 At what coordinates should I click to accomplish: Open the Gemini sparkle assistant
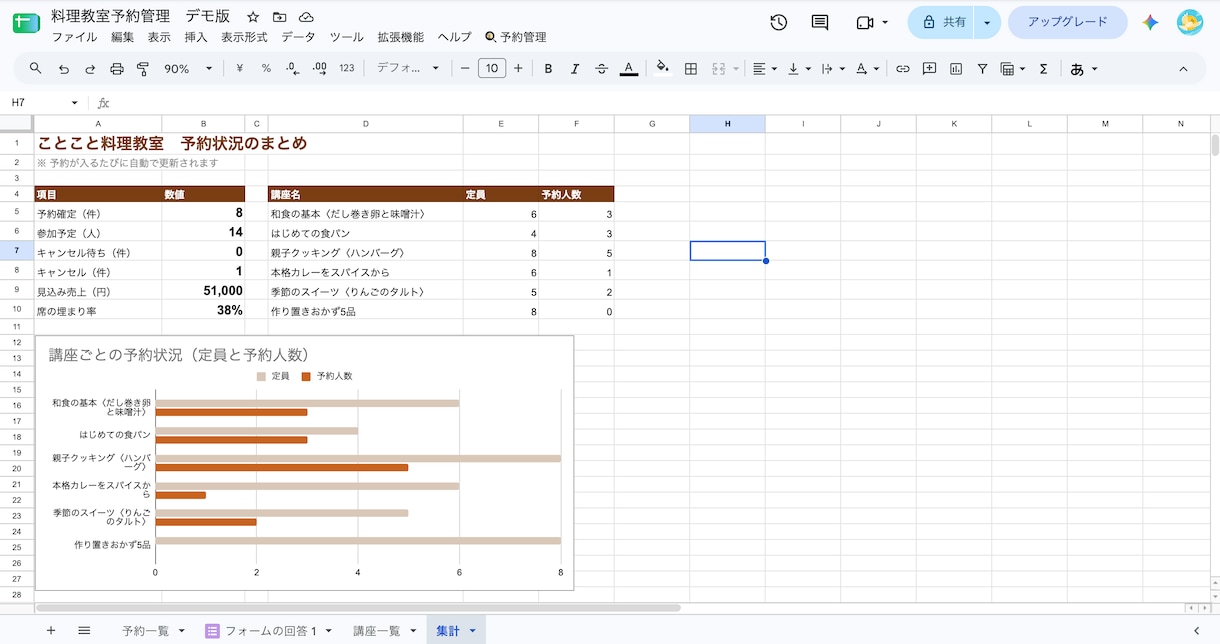pyautogui.click(x=1150, y=22)
